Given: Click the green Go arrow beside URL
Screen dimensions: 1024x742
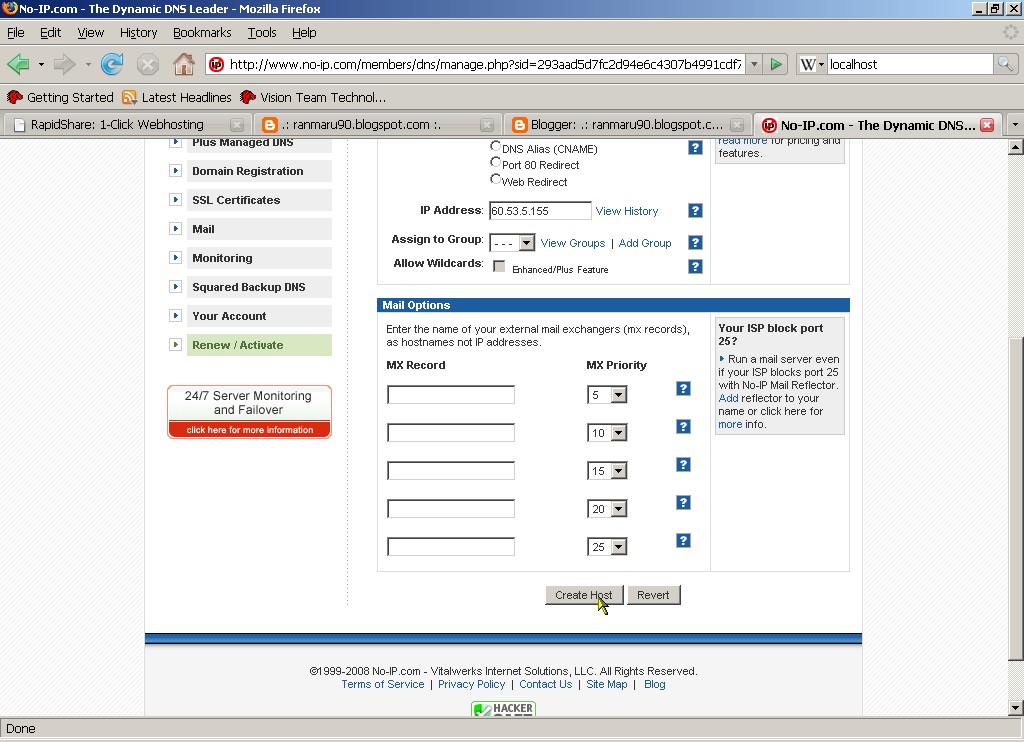Looking at the screenshot, I should [776, 64].
